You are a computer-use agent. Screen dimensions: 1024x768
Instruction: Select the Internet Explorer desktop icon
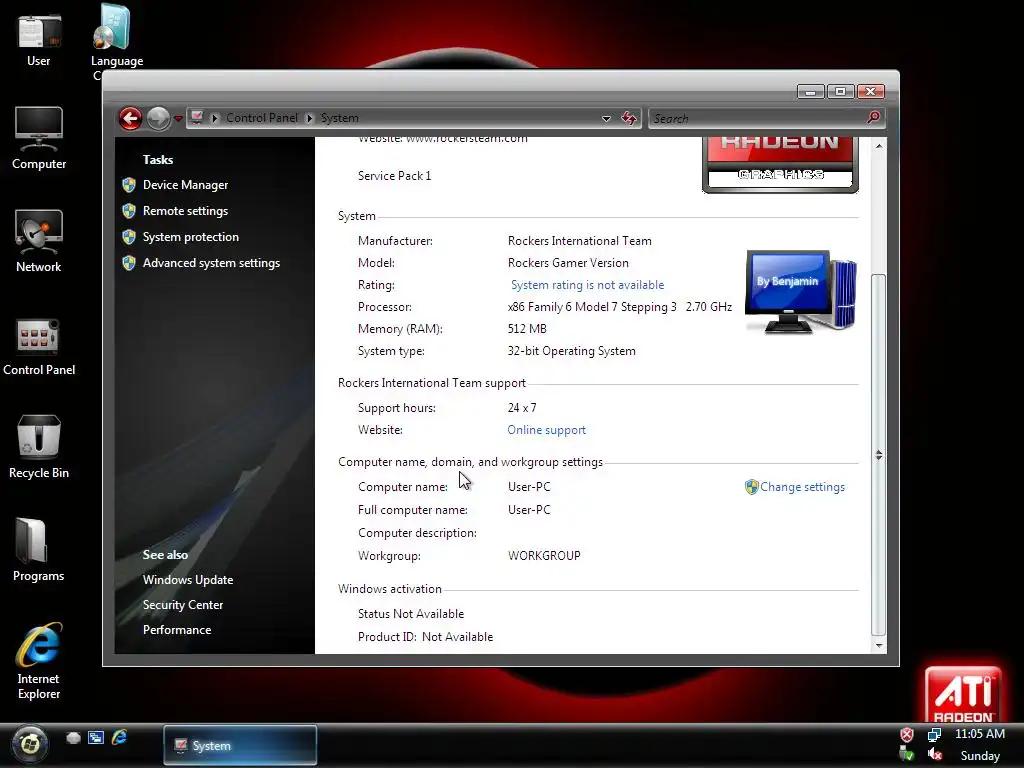point(39,661)
